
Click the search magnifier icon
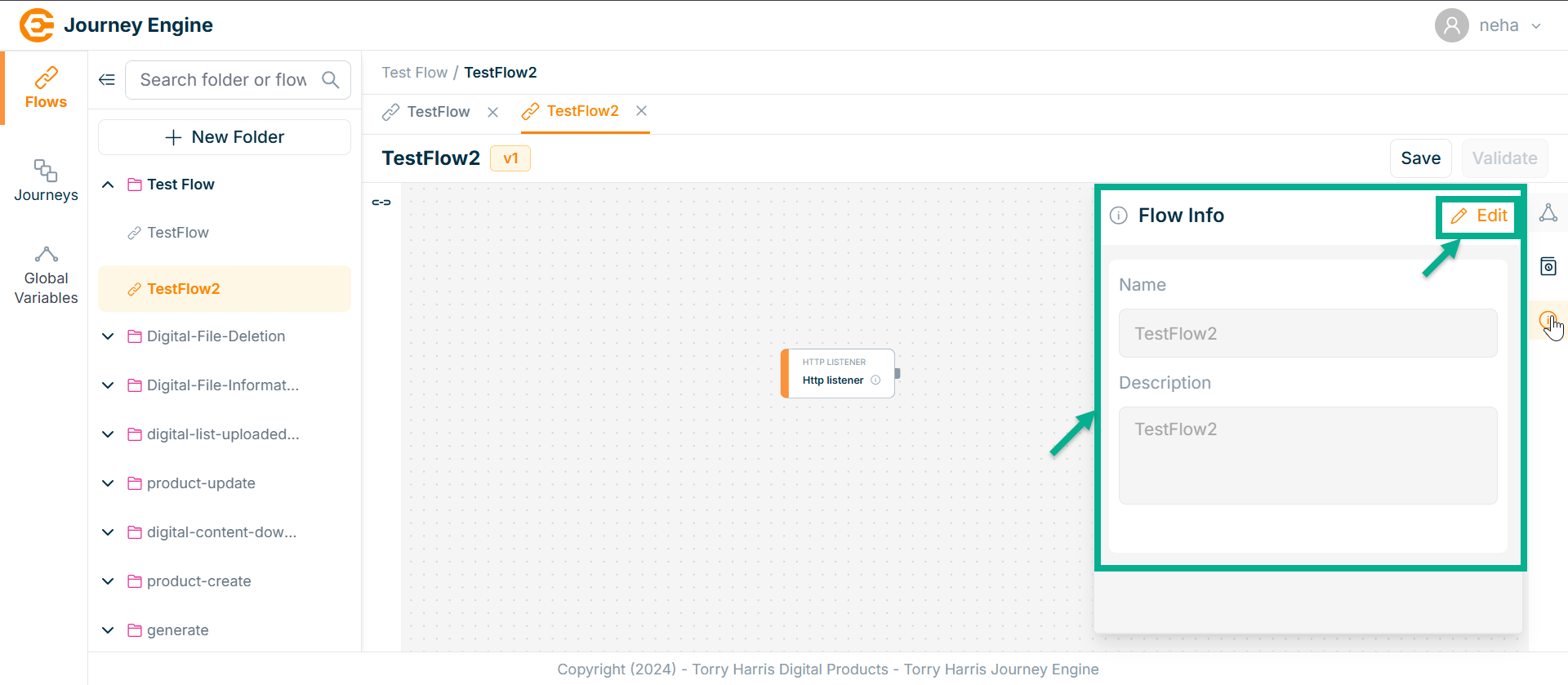[x=331, y=80]
